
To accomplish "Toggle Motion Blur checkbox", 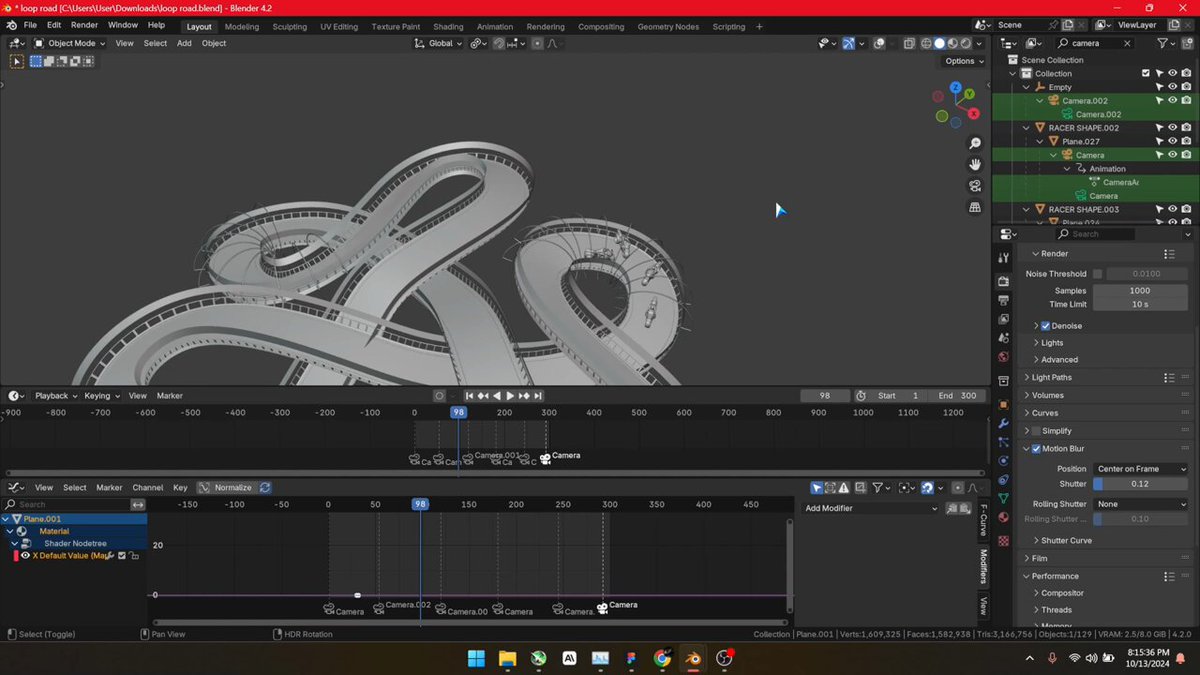I will (1036, 449).
